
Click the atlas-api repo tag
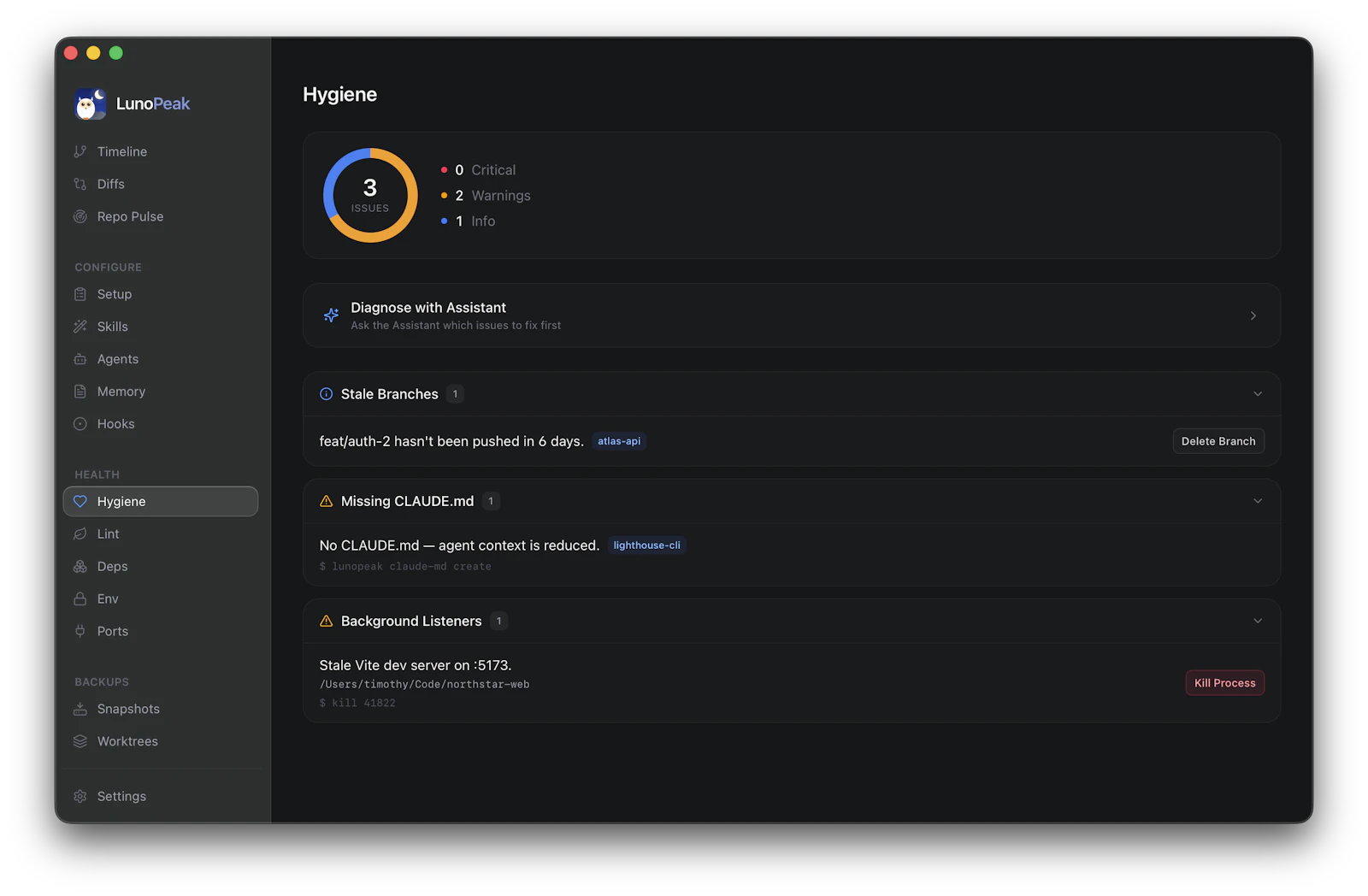(619, 441)
